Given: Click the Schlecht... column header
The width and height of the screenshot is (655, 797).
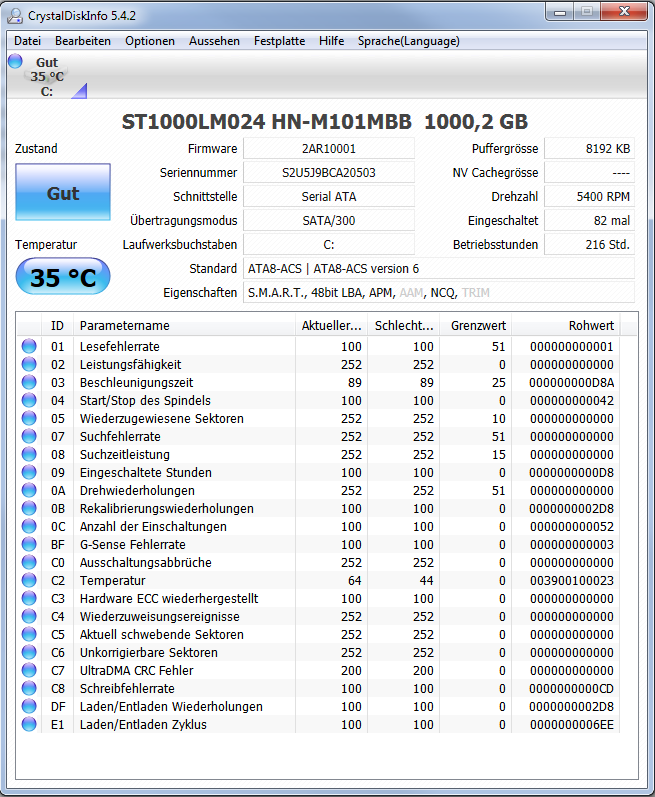Looking at the screenshot, I should tap(403, 325).
